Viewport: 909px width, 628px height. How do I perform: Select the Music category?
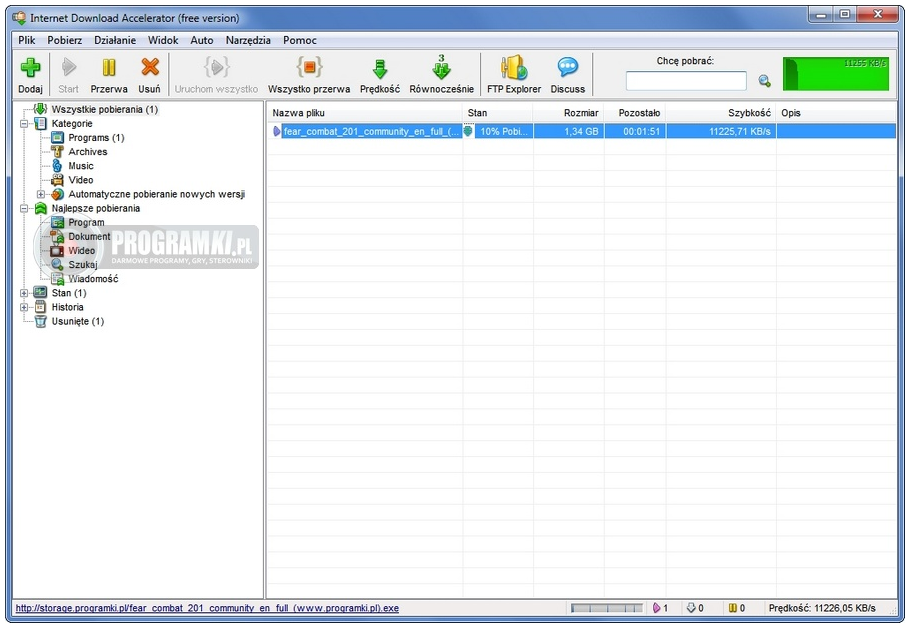click(x=81, y=166)
